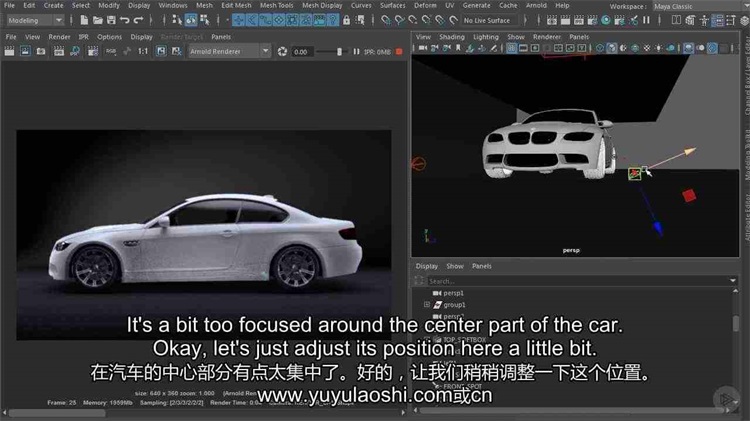Click the exposure aperture icon

[282, 51]
